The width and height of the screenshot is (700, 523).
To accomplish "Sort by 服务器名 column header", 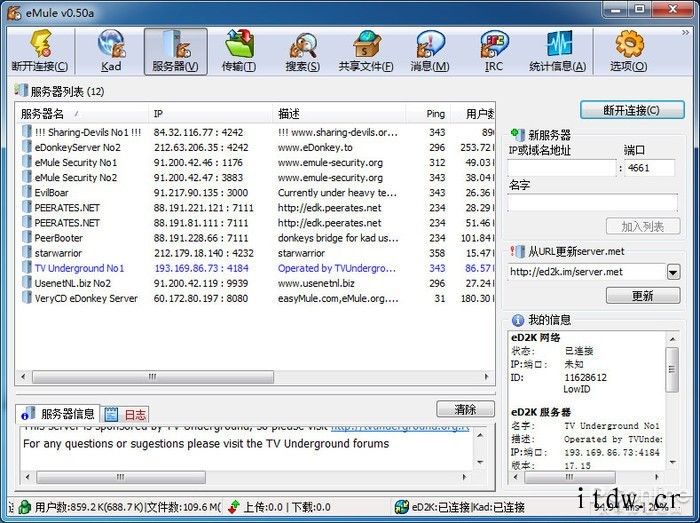I will point(82,114).
